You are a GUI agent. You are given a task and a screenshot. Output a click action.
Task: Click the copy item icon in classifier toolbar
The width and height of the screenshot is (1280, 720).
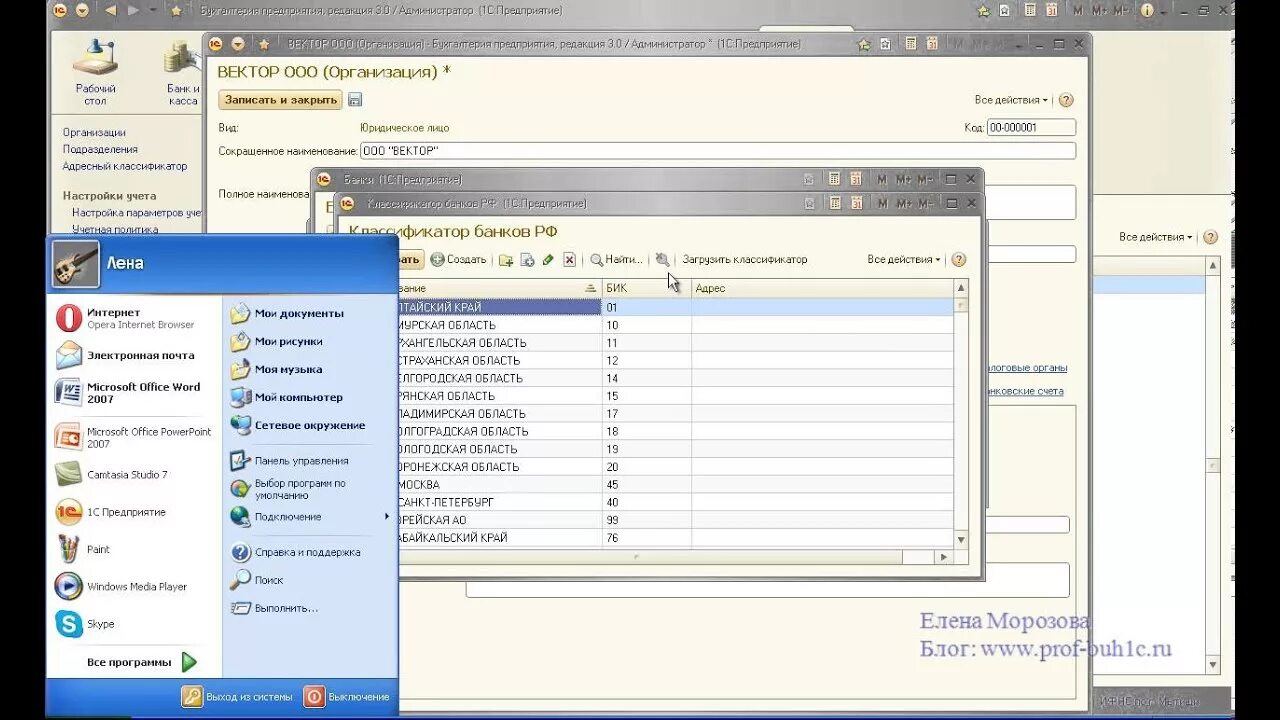[527, 260]
